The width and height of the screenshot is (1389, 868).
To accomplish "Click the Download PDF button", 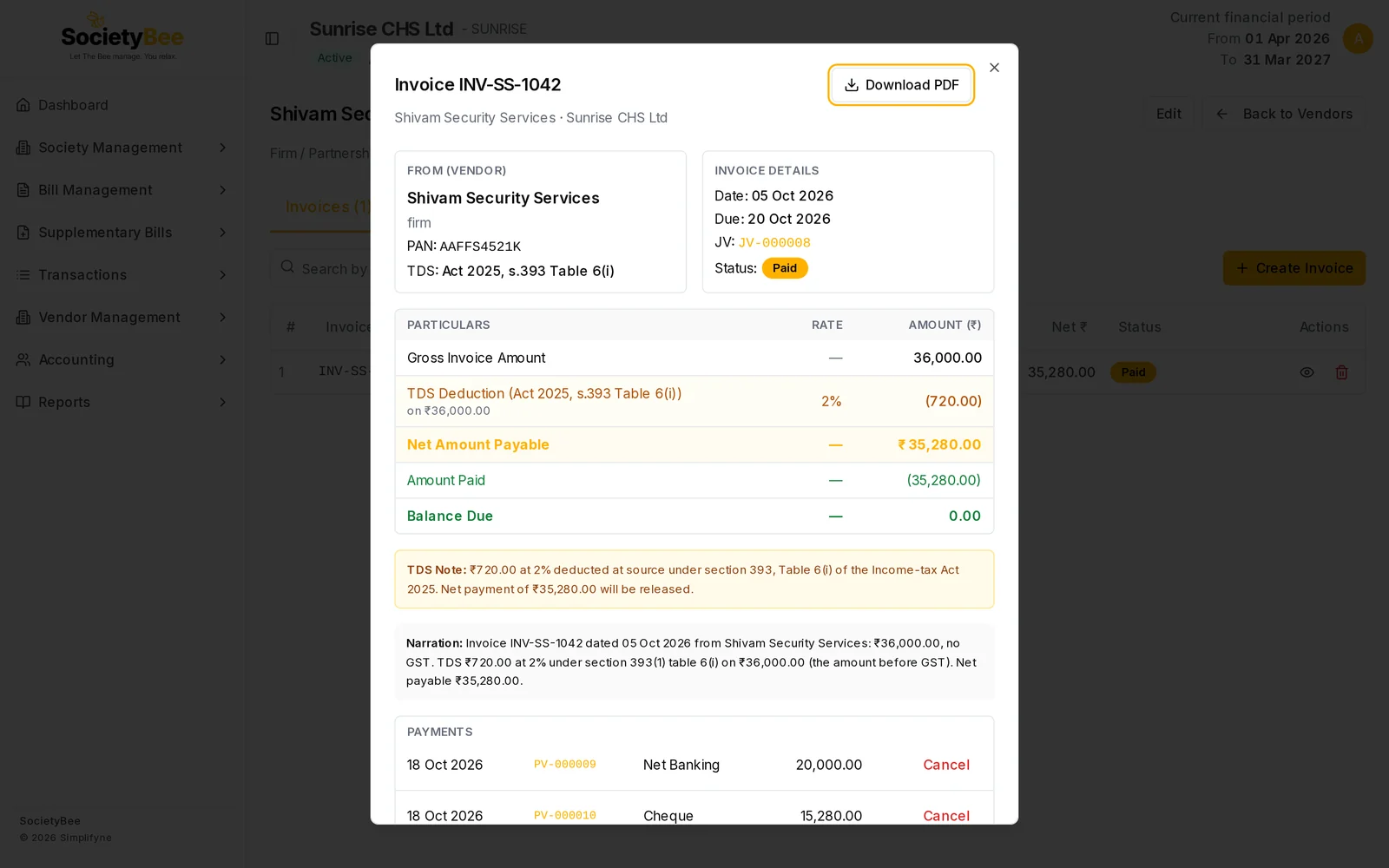I will (900, 85).
